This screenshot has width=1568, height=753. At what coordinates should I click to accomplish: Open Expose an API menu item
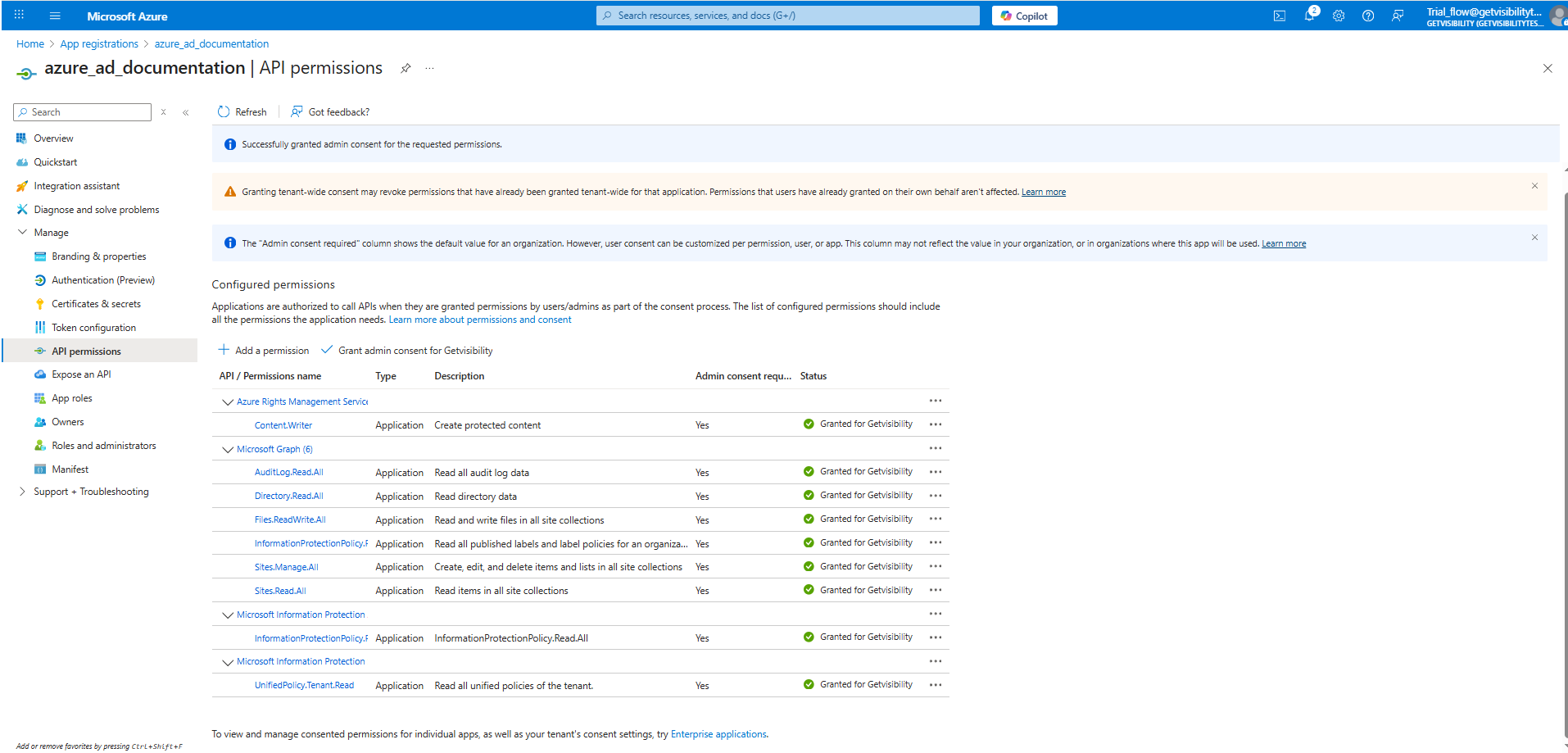(x=81, y=374)
